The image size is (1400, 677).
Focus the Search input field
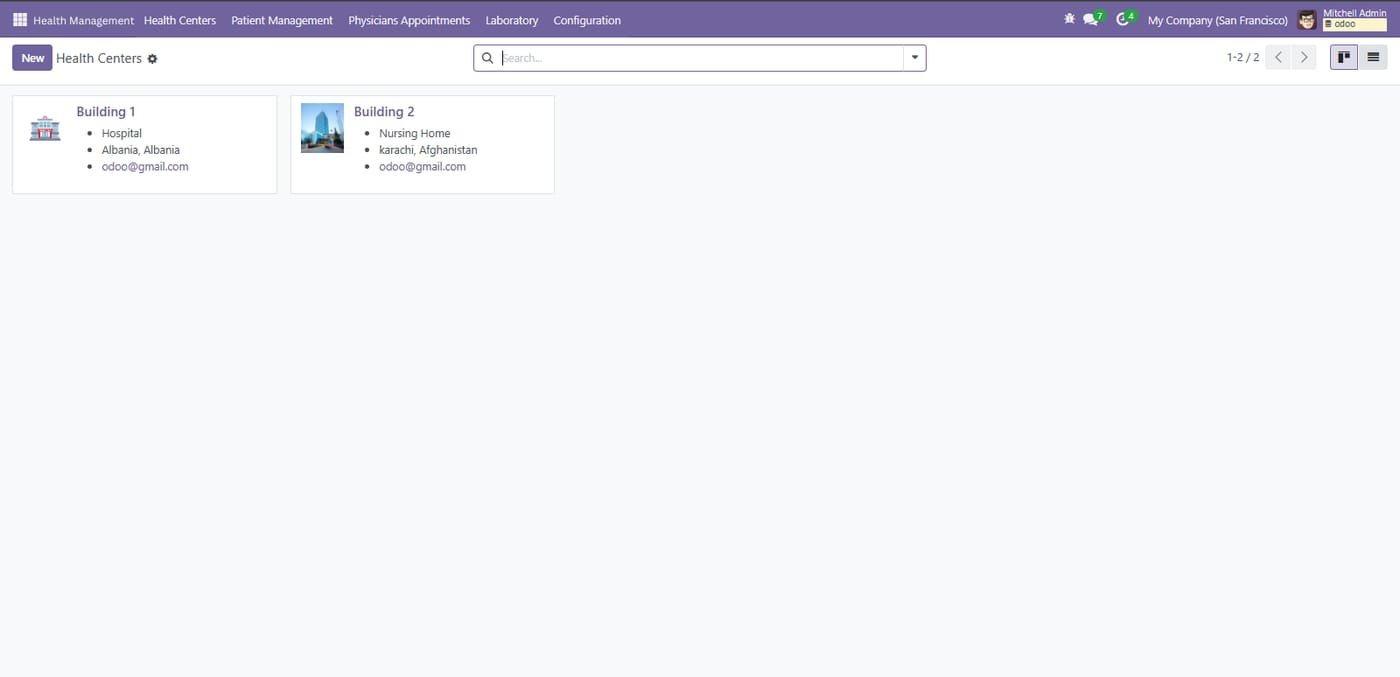pyautogui.click(x=700, y=58)
